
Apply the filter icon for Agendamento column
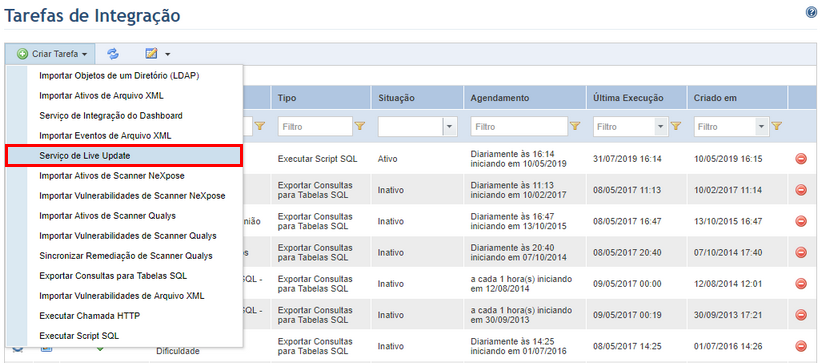(x=575, y=126)
